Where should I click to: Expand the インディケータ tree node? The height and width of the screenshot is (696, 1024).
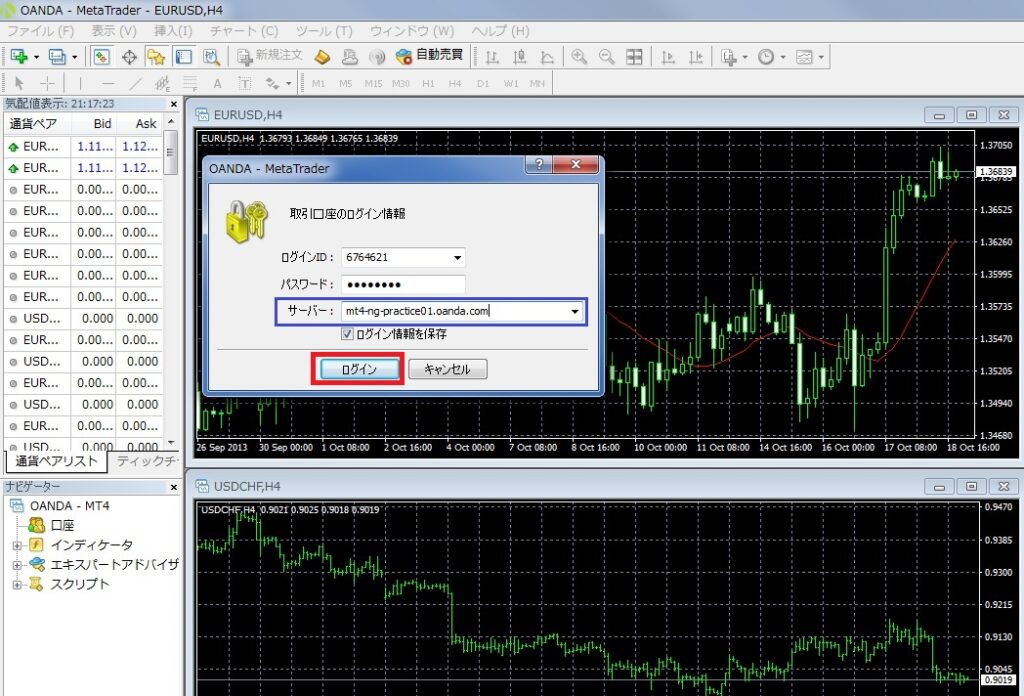17,545
